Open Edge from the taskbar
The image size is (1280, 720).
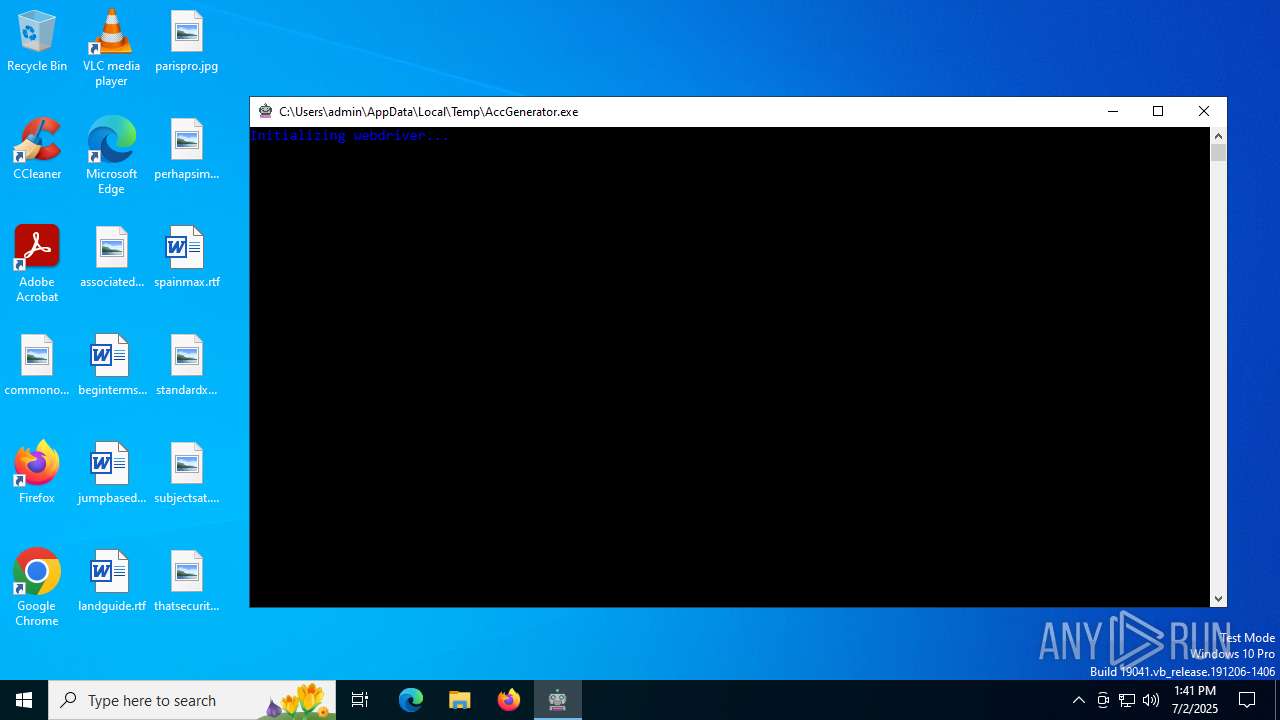411,700
